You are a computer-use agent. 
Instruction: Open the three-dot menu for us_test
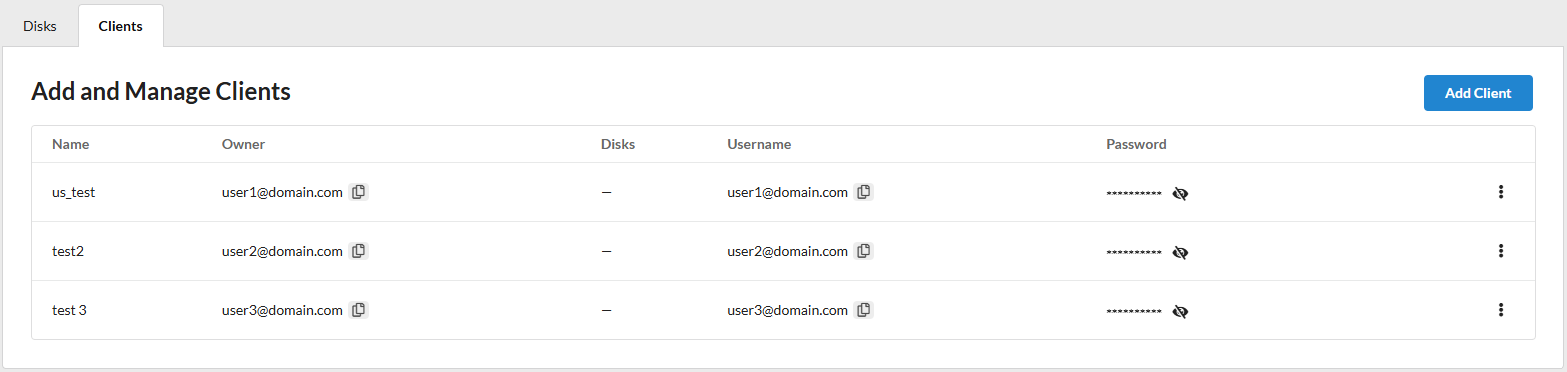coord(1500,192)
